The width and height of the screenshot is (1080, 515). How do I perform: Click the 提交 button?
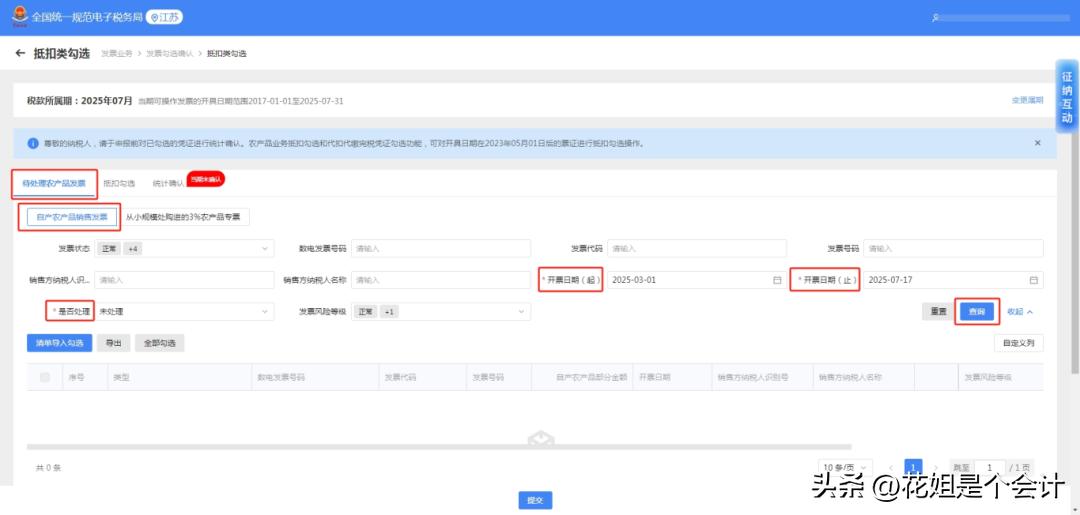click(535, 501)
